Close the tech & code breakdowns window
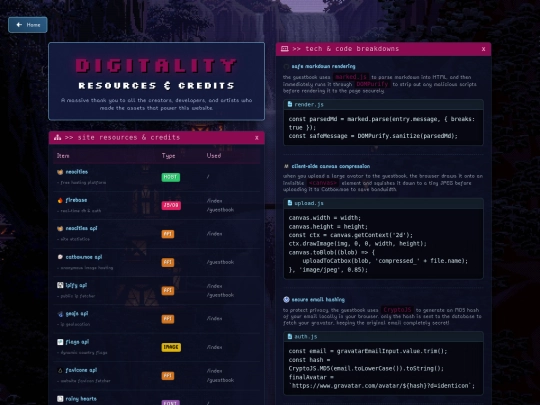Screen dimensions: 540x405 coord(484,49)
